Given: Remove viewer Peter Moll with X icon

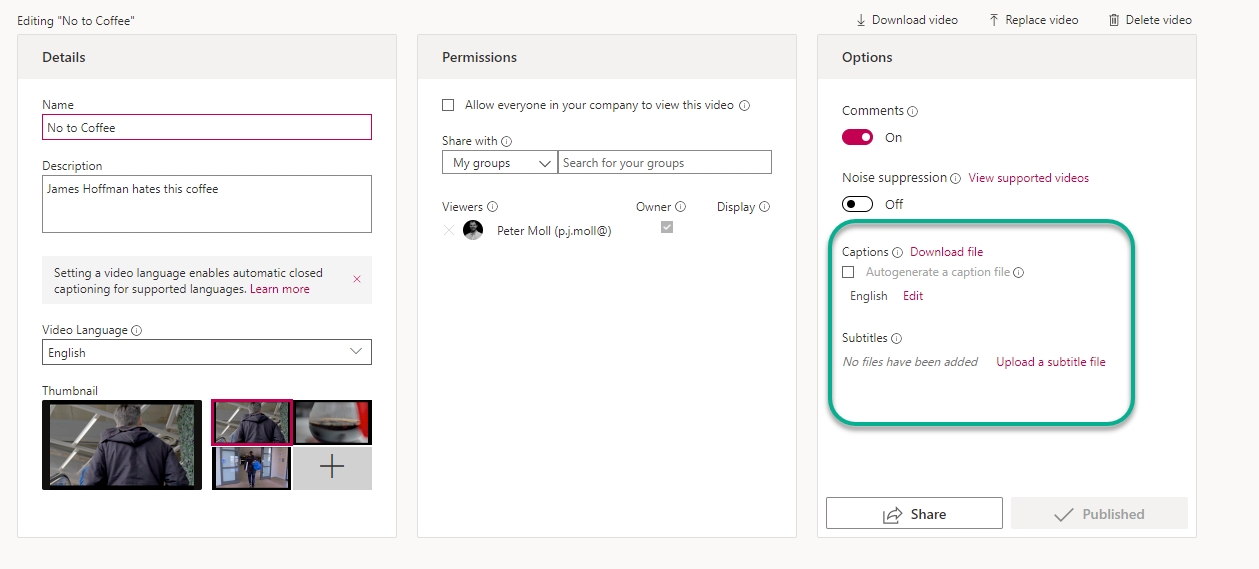Looking at the screenshot, I should (448, 231).
